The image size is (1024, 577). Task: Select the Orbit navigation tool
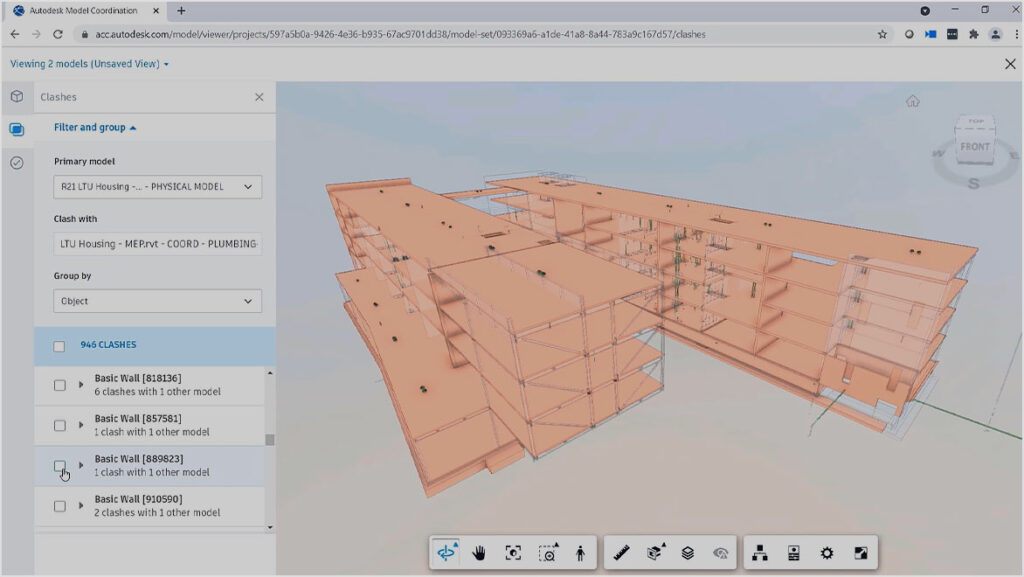click(447, 553)
